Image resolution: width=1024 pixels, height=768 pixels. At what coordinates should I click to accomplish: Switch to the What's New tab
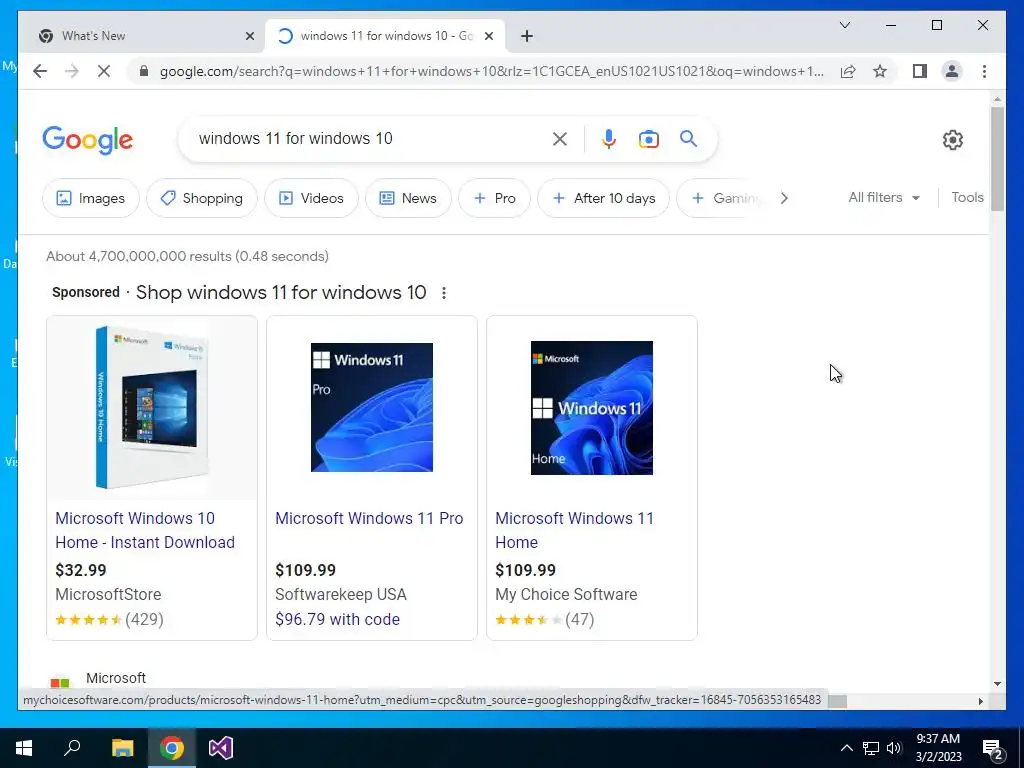(146, 36)
